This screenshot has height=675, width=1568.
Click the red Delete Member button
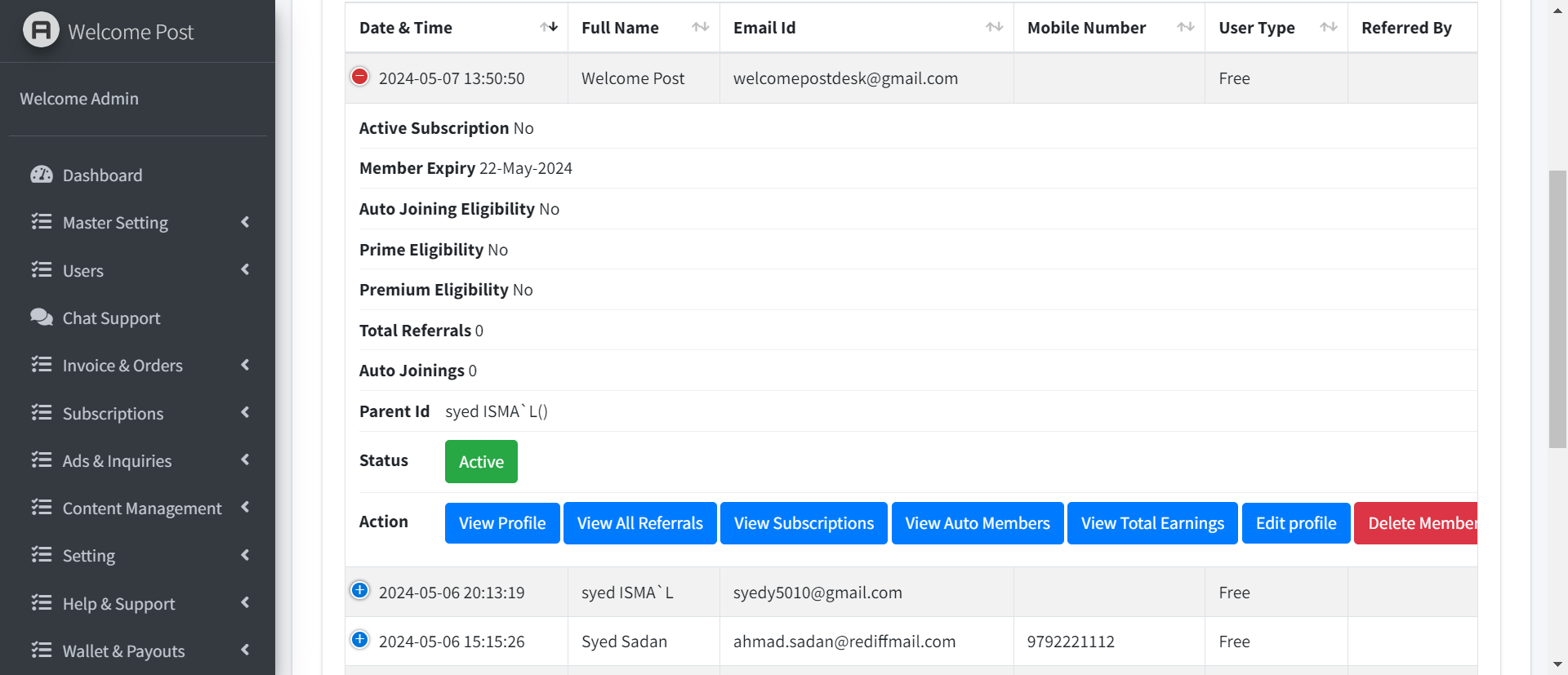[1416, 523]
